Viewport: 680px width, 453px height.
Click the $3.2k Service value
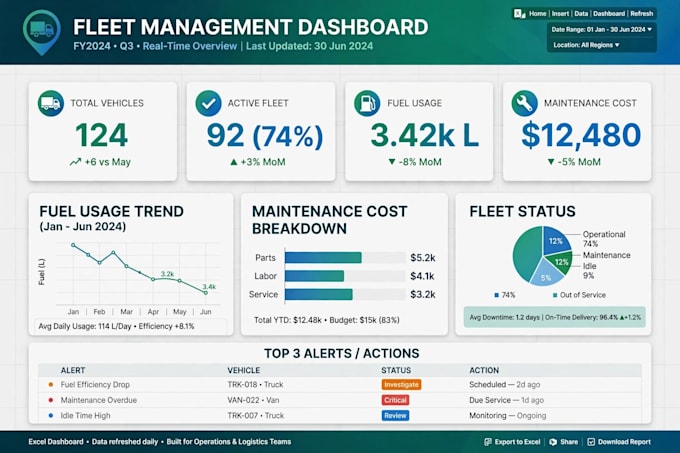click(x=423, y=294)
